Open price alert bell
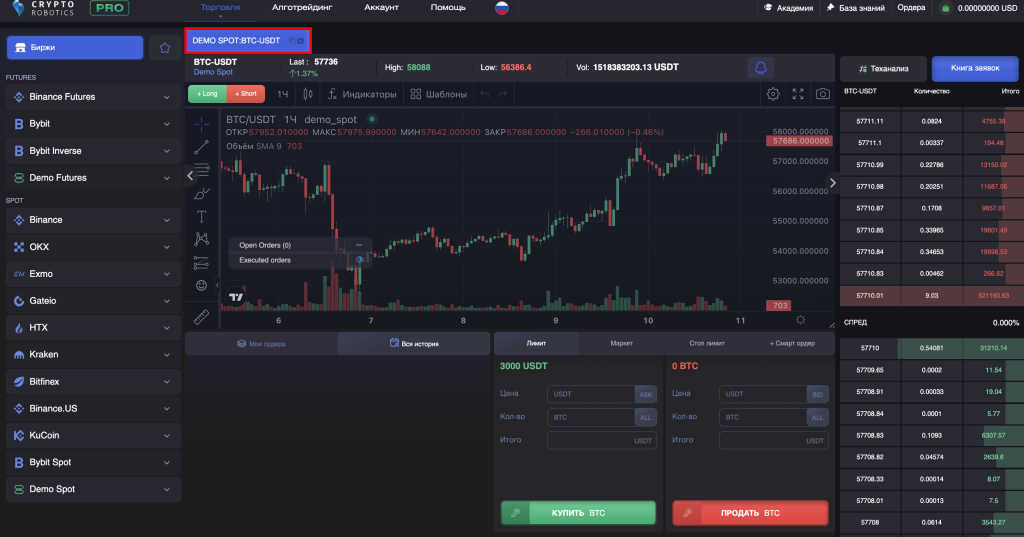The image size is (1024, 537). 760,67
